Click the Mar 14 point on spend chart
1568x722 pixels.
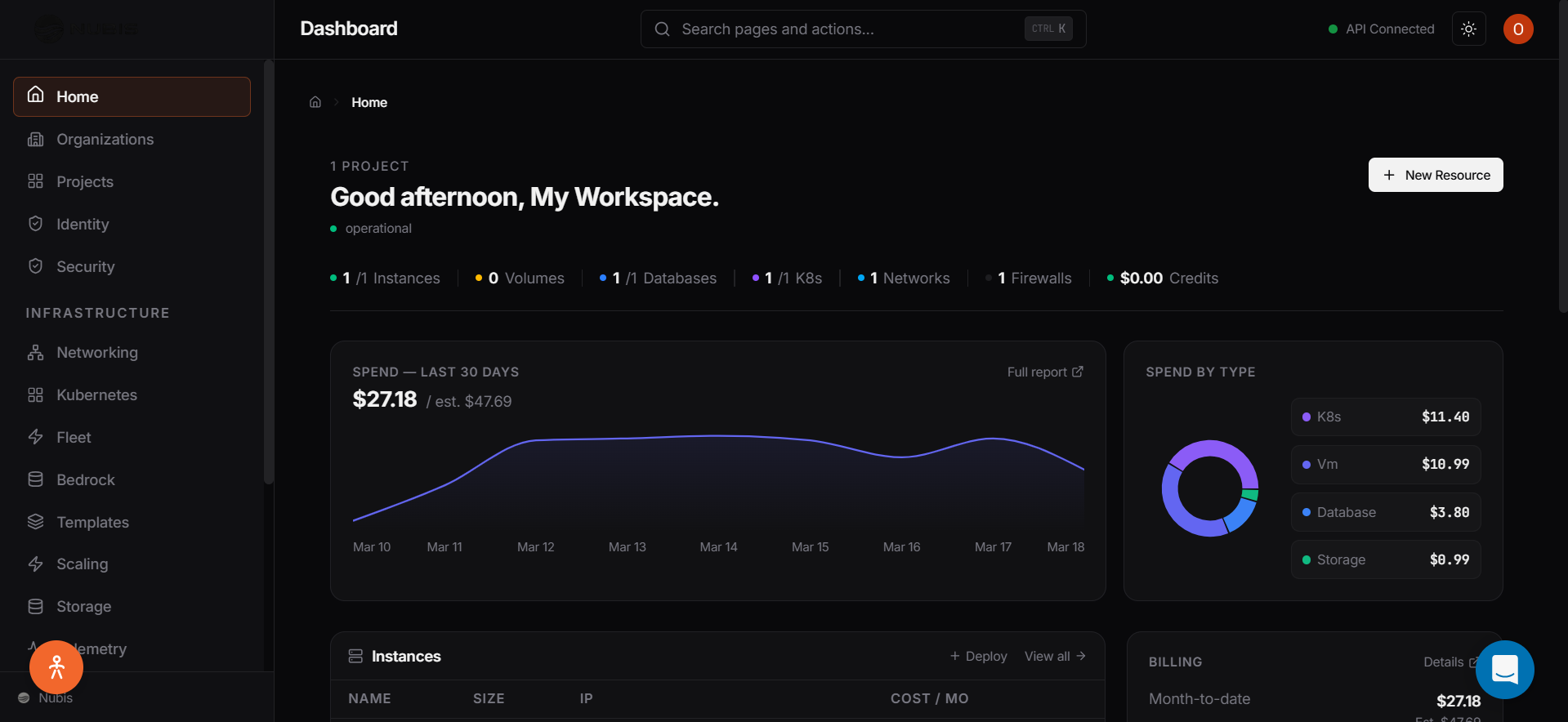[x=718, y=435]
